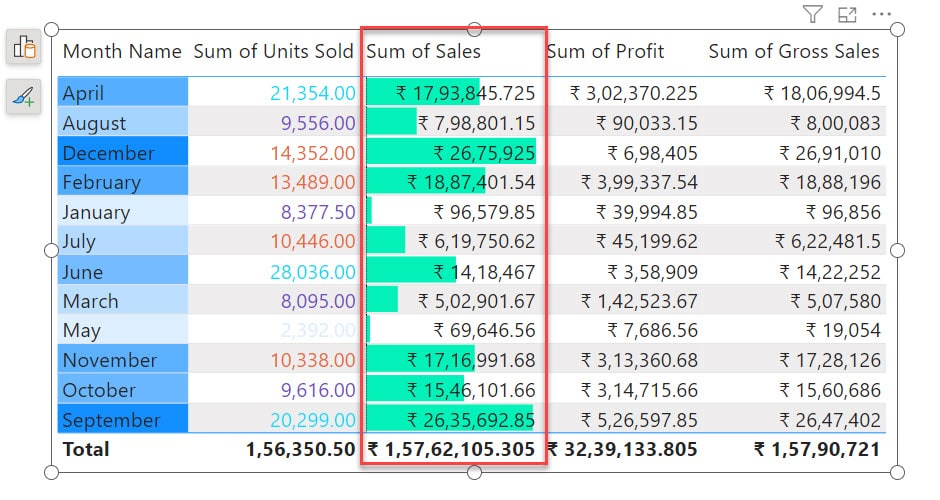Image resolution: width=940 pixels, height=500 pixels.
Task: Open the paintbrush Format visual button
Action: point(24,96)
